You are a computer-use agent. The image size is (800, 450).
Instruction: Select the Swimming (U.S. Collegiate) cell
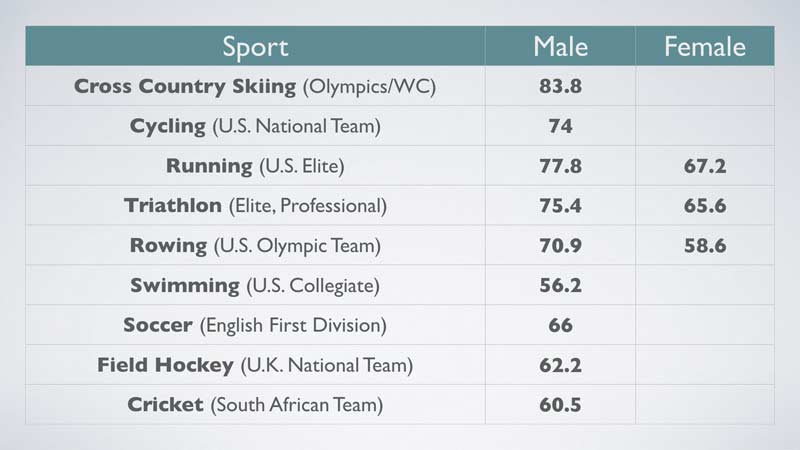pos(255,285)
